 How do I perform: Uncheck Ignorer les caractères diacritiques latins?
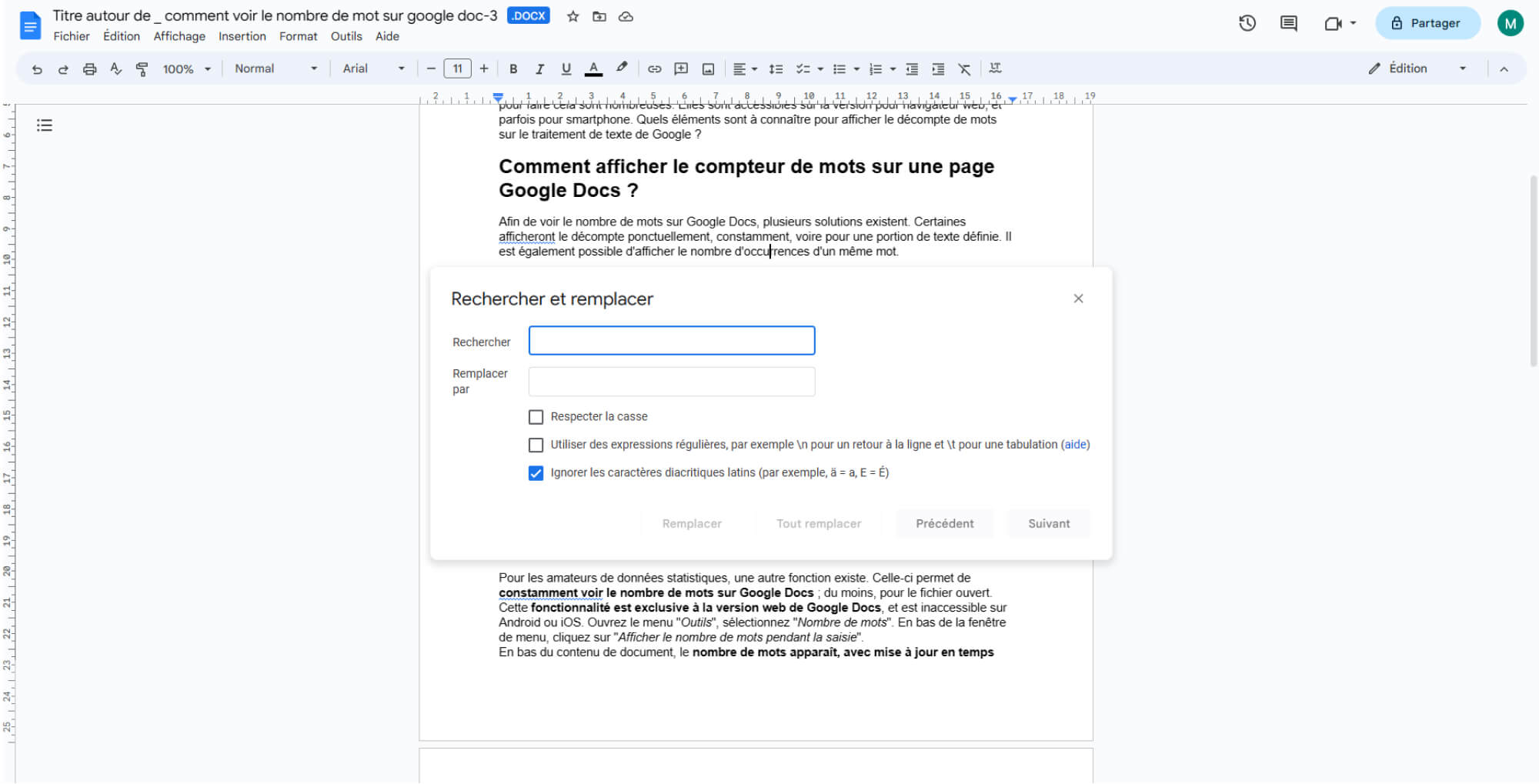tap(536, 473)
